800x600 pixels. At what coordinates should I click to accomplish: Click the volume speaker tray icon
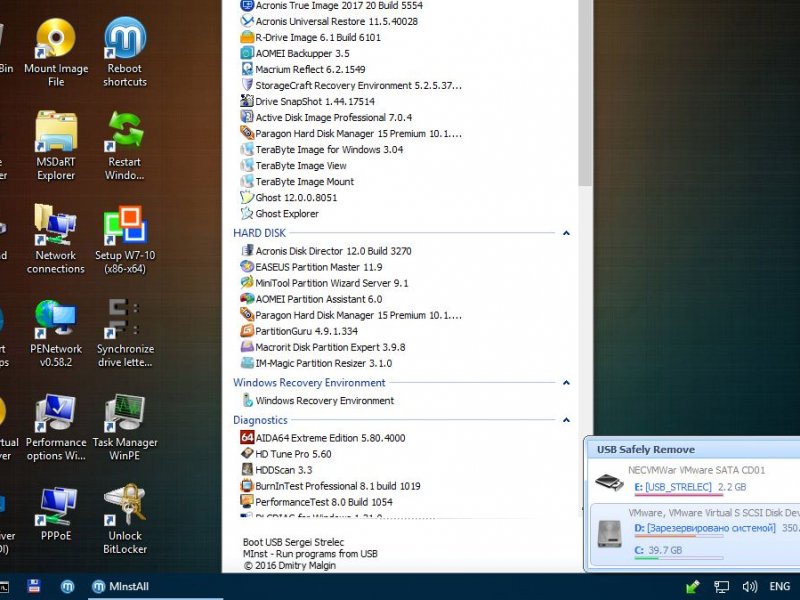coord(749,587)
